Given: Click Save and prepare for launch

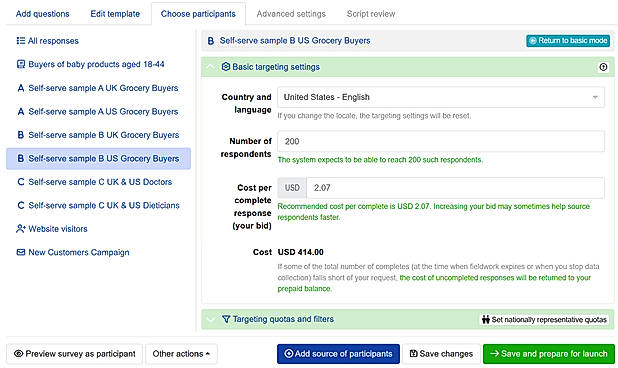Looking at the screenshot, I should point(549,354).
